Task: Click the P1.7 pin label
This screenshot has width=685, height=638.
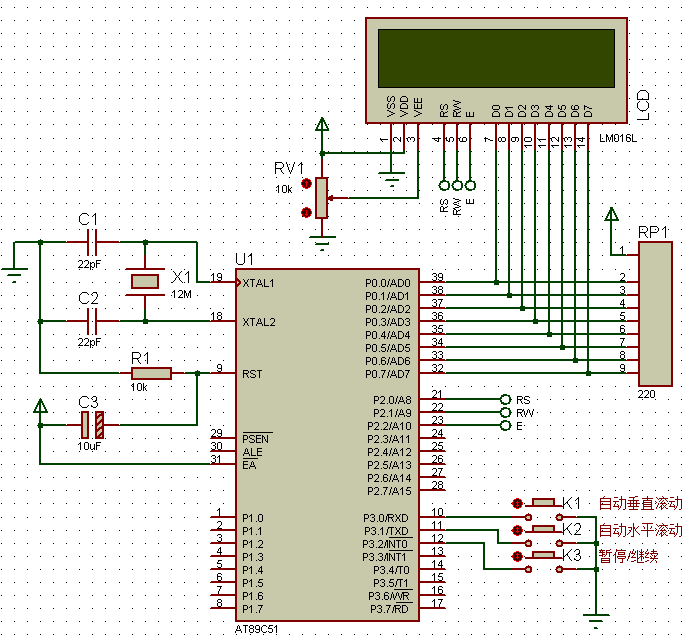Action: pyautogui.click(x=253, y=609)
